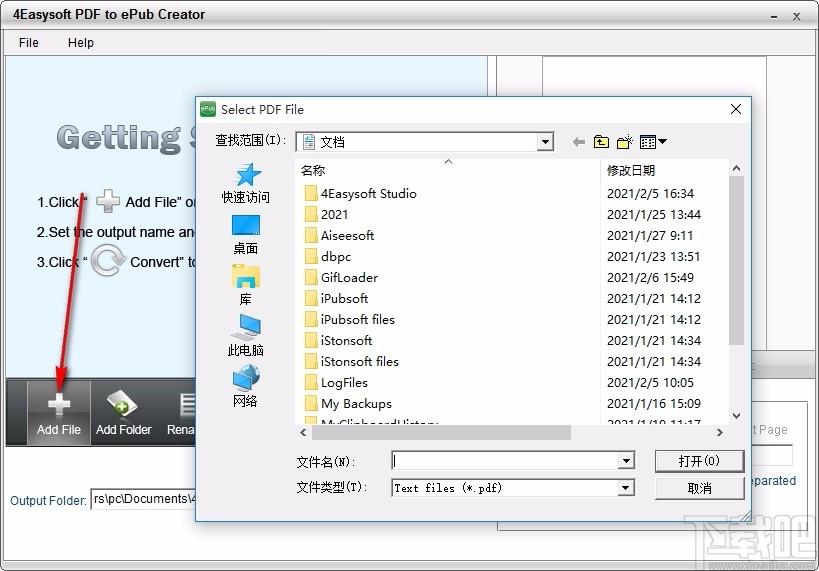Open the File menu

click(x=29, y=42)
